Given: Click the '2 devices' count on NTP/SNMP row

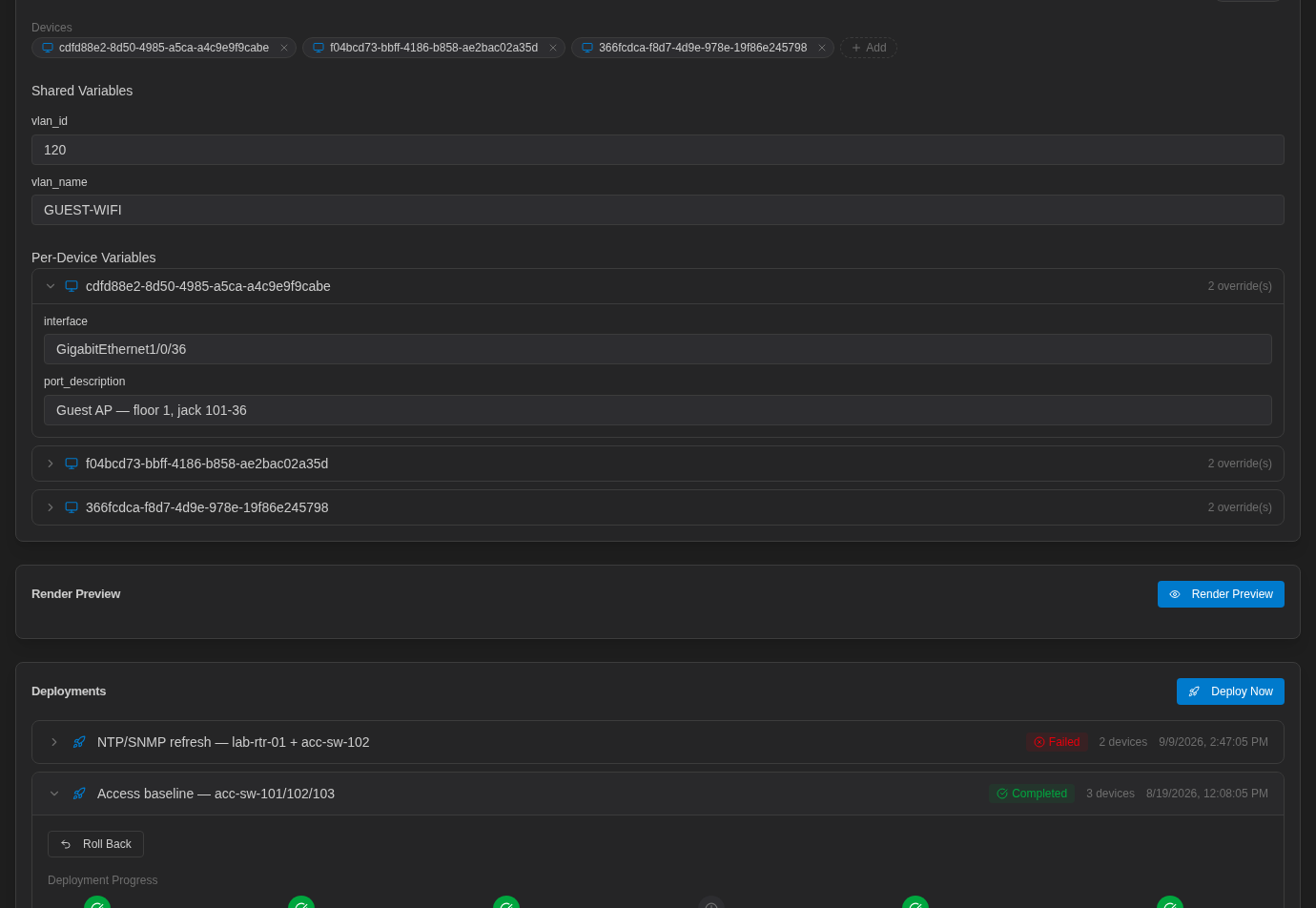Looking at the screenshot, I should [1123, 742].
